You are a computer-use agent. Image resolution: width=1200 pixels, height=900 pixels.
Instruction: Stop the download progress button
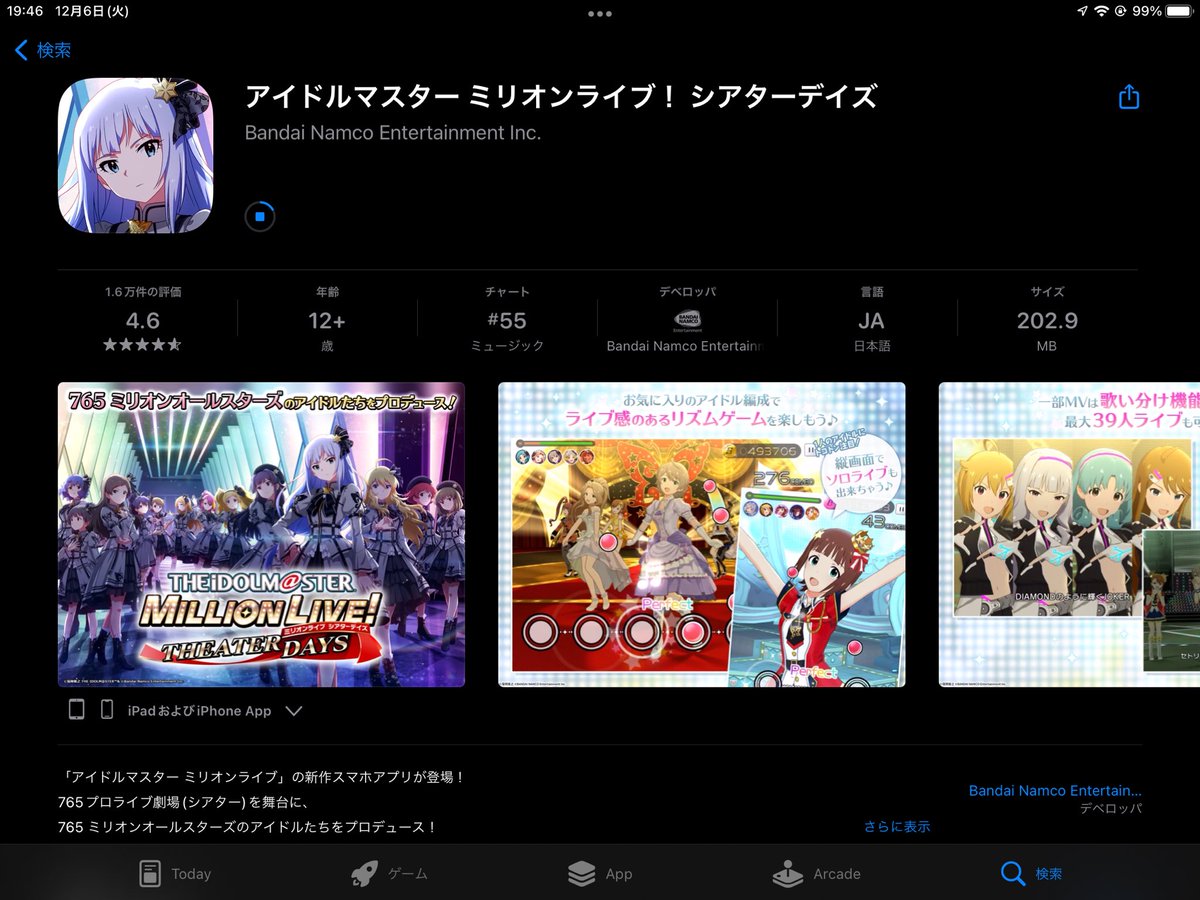(x=260, y=216)
